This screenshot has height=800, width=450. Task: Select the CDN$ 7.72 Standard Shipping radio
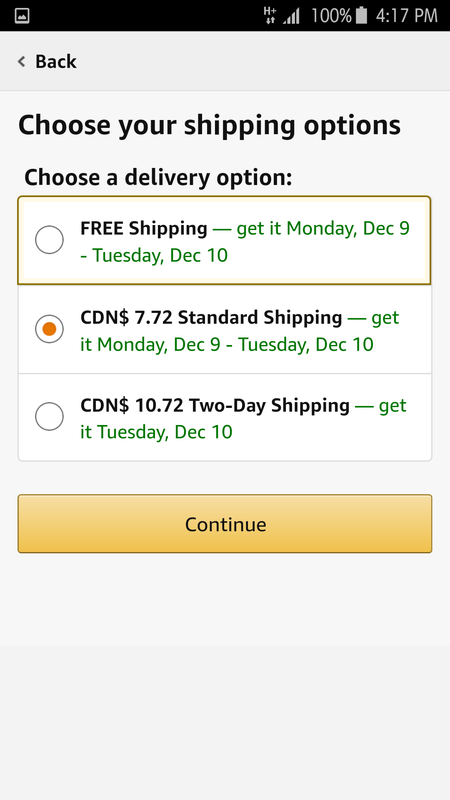pyautogui.click(x=49, y=329)
